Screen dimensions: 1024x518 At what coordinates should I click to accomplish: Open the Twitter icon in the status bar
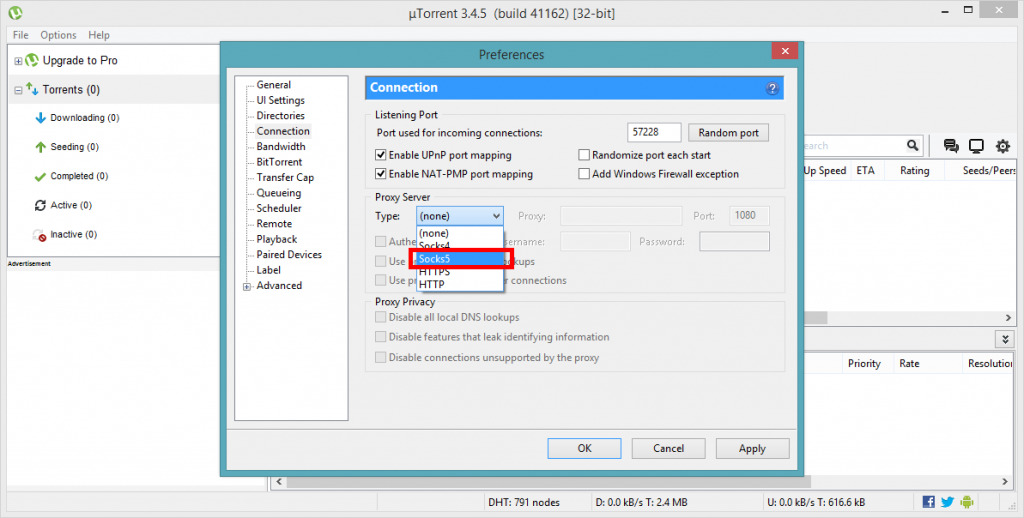coord(948,502)
